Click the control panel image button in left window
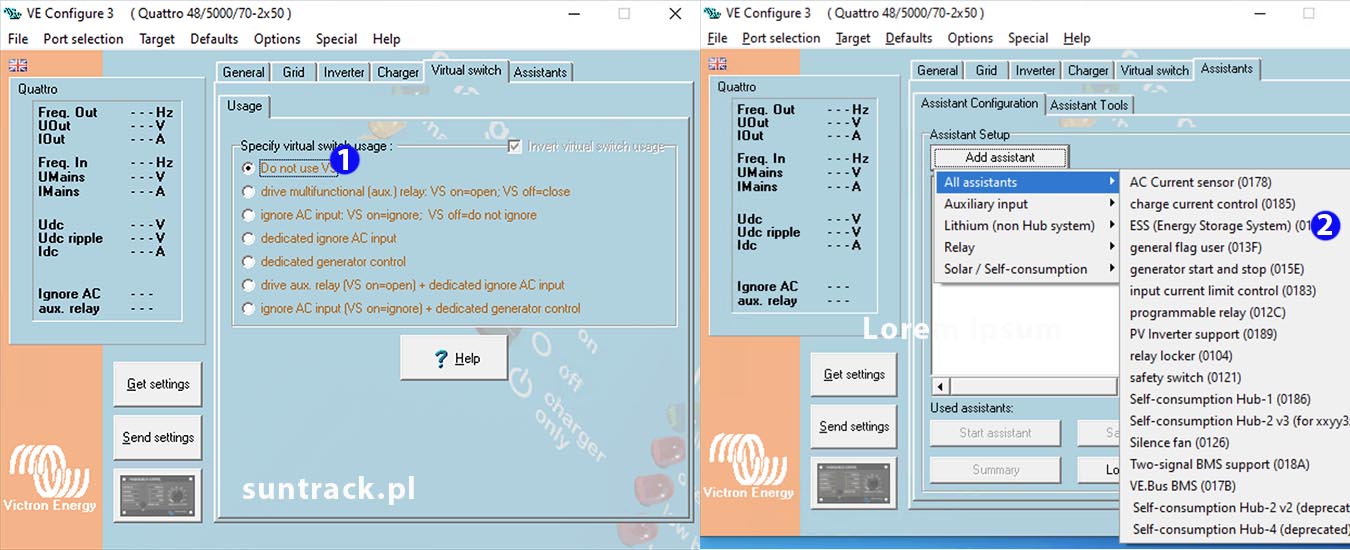 click(160, 495)
